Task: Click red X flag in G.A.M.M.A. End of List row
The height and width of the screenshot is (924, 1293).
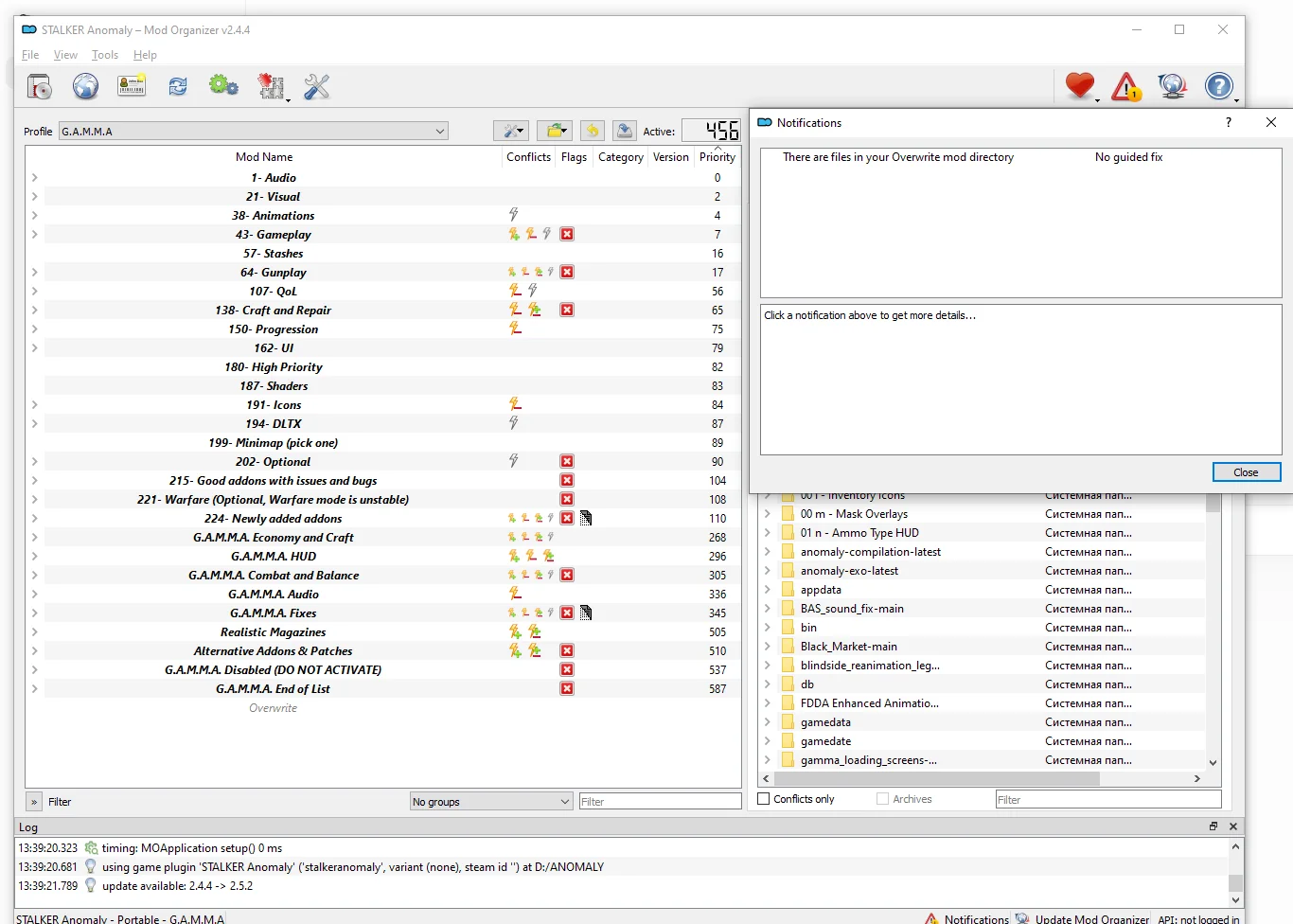Action: [x=567, y=688]
